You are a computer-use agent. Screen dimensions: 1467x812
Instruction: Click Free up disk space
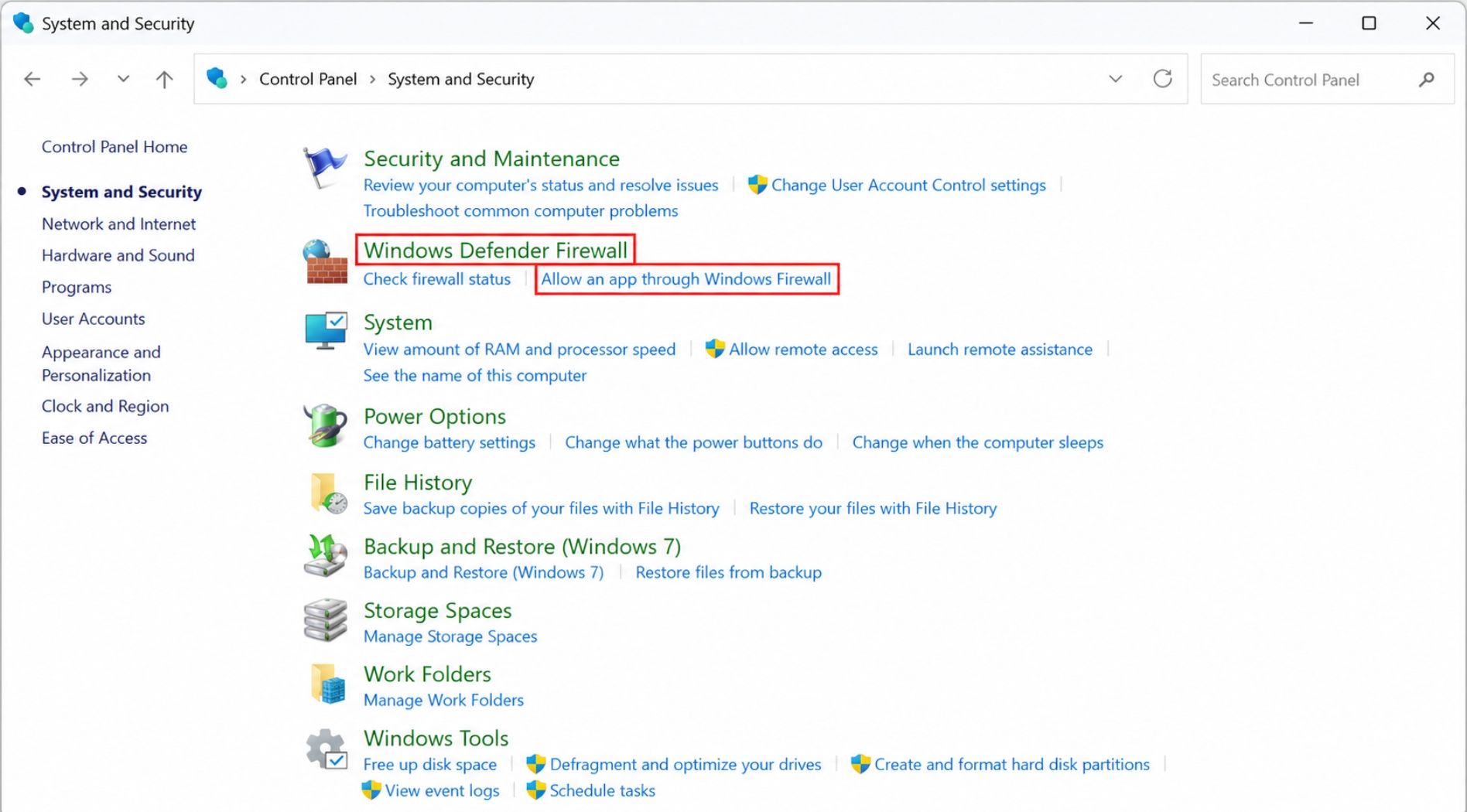[430, 765]
